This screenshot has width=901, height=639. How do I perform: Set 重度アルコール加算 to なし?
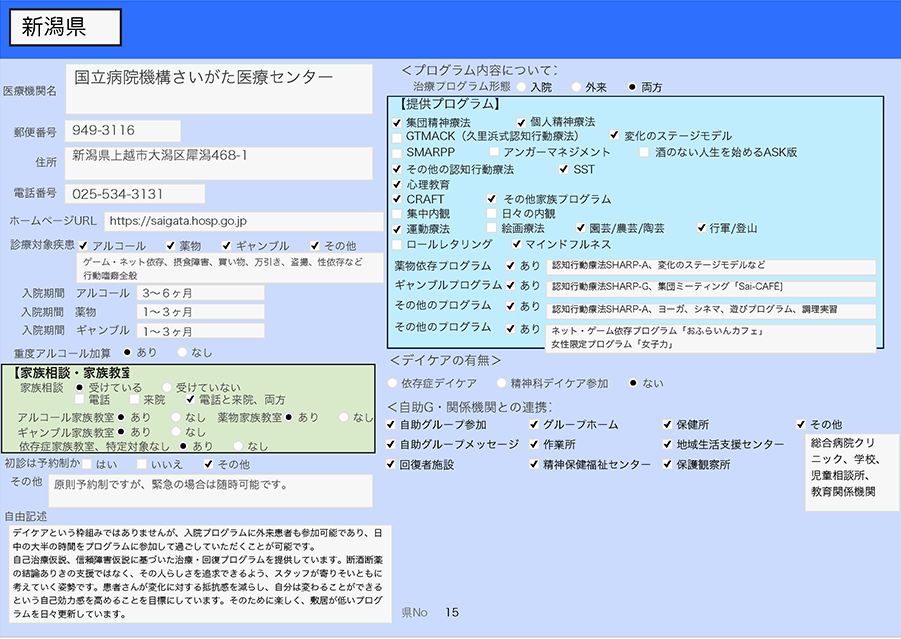[x=181, y=352]
